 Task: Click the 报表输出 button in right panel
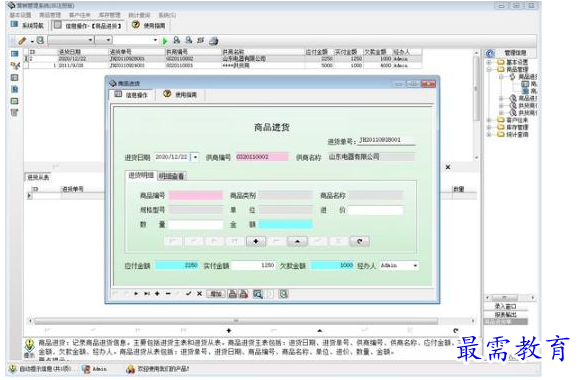[505, 314]
